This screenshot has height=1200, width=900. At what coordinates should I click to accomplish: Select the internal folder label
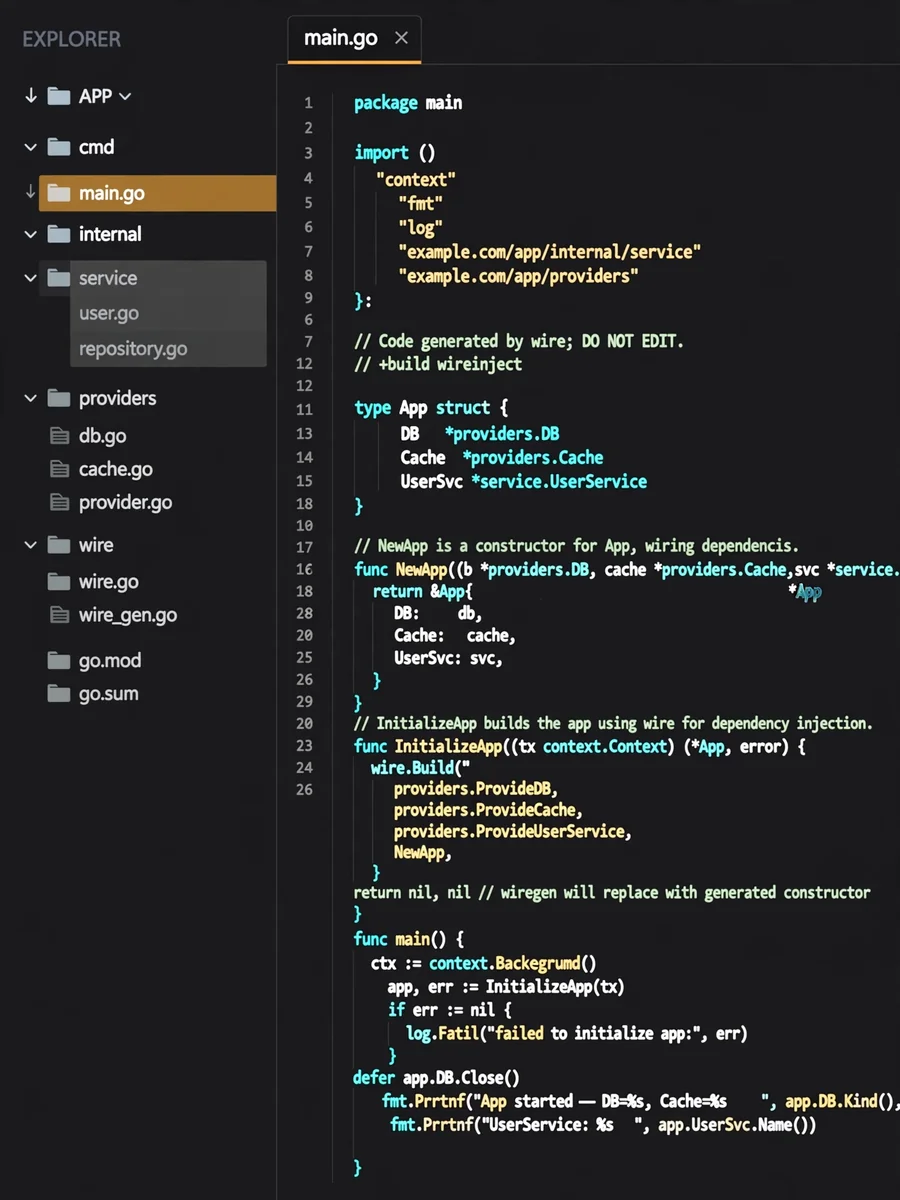pos(110,234)
